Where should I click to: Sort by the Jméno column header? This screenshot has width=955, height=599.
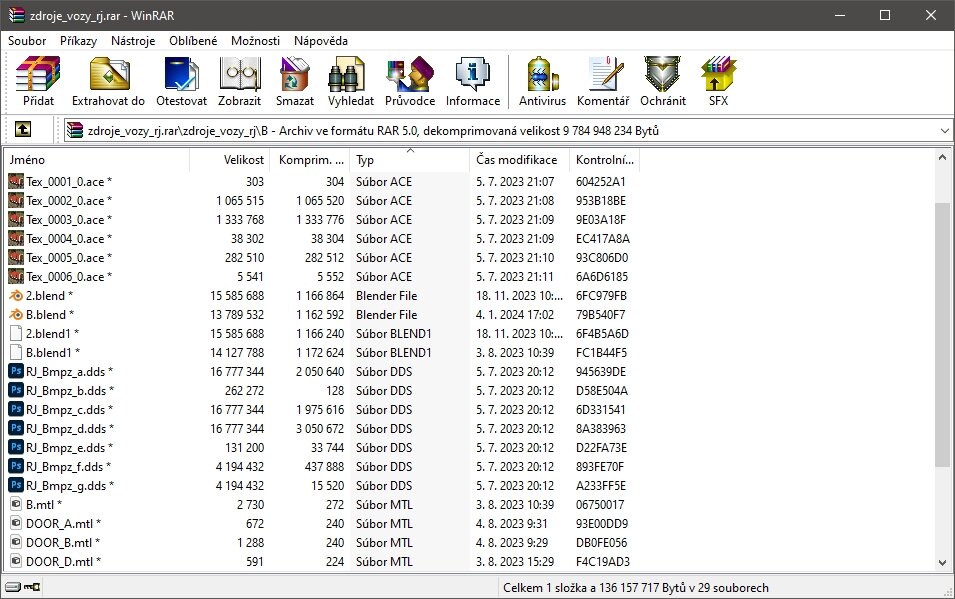97,160
